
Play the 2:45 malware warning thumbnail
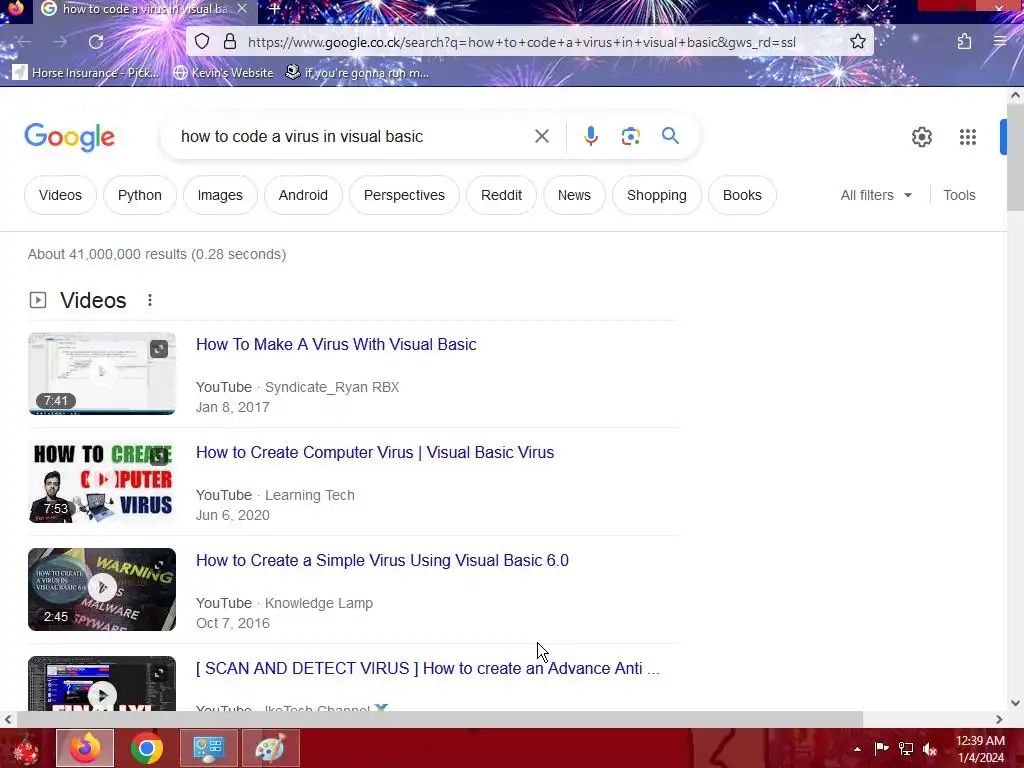click(x=102, y=589)
